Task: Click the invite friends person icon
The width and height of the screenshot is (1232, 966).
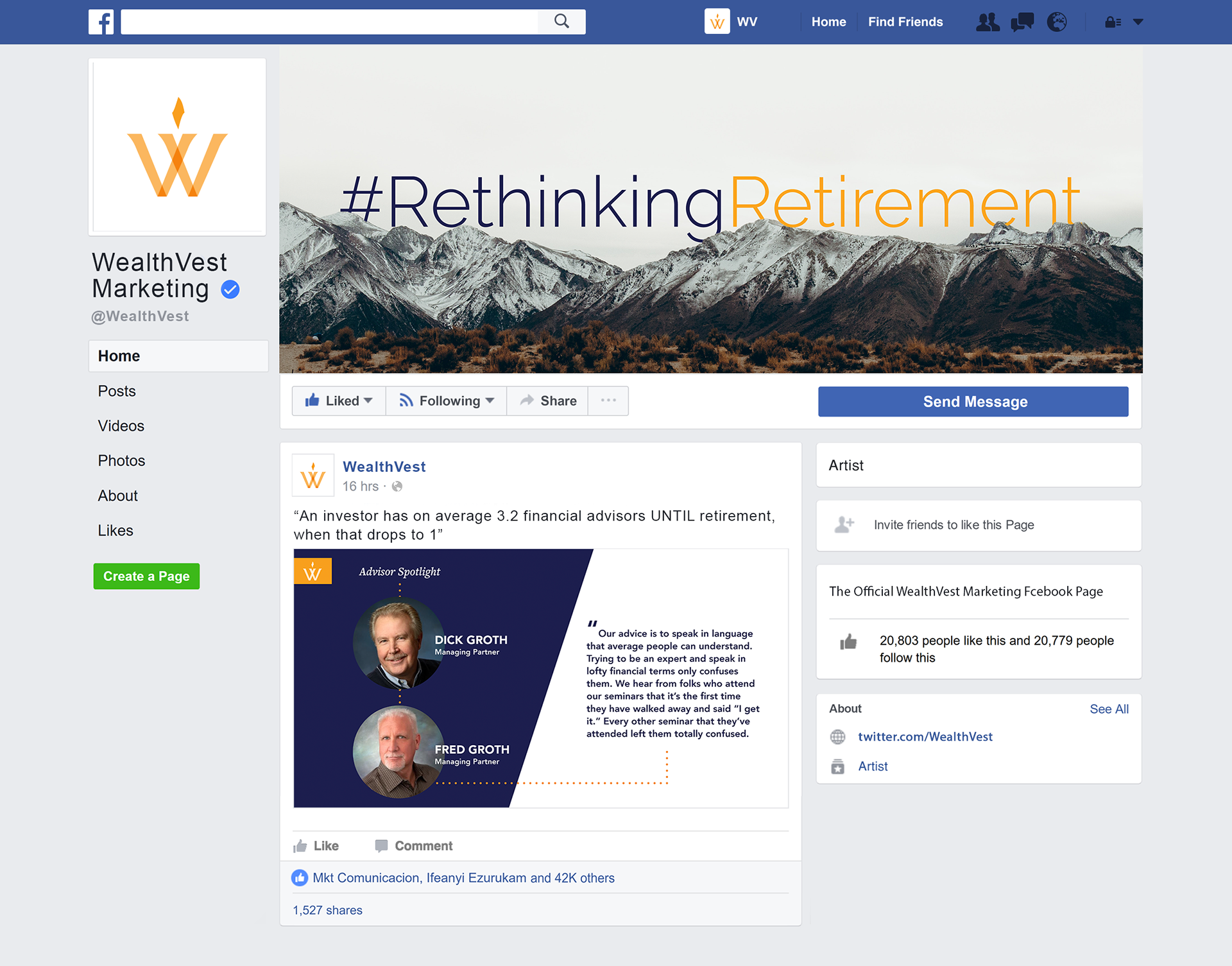Action: [844, 524]
